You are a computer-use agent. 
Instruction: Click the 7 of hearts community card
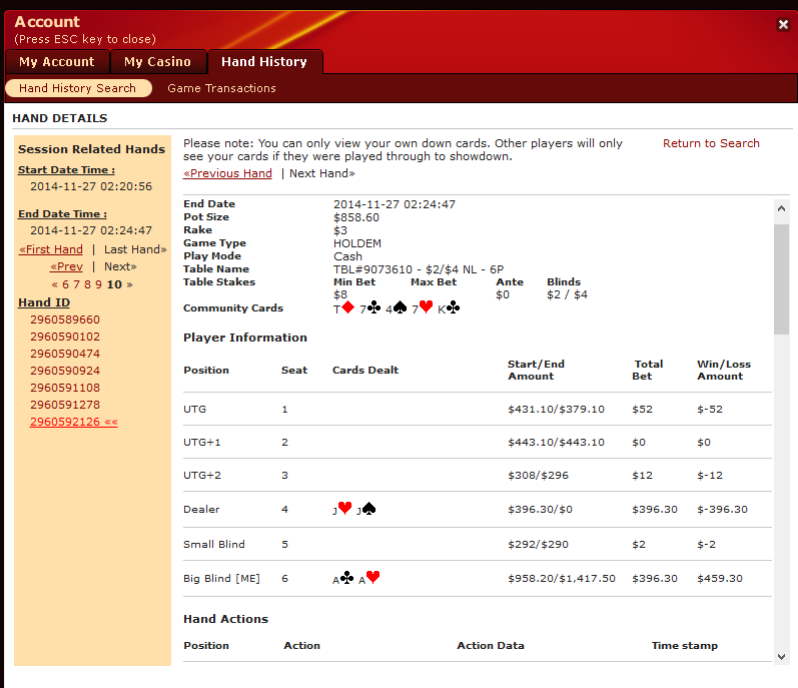pyautogui.click(x=422, y=308)
